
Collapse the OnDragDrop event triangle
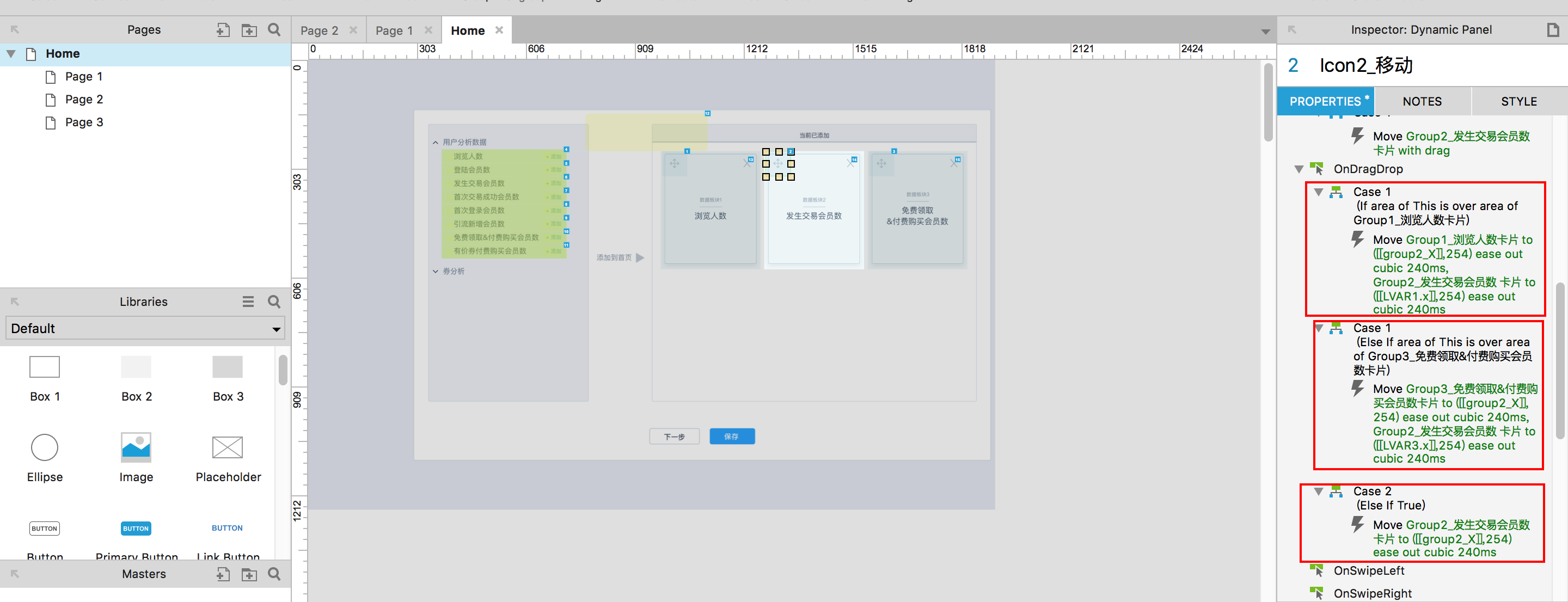click(1298, 169)
